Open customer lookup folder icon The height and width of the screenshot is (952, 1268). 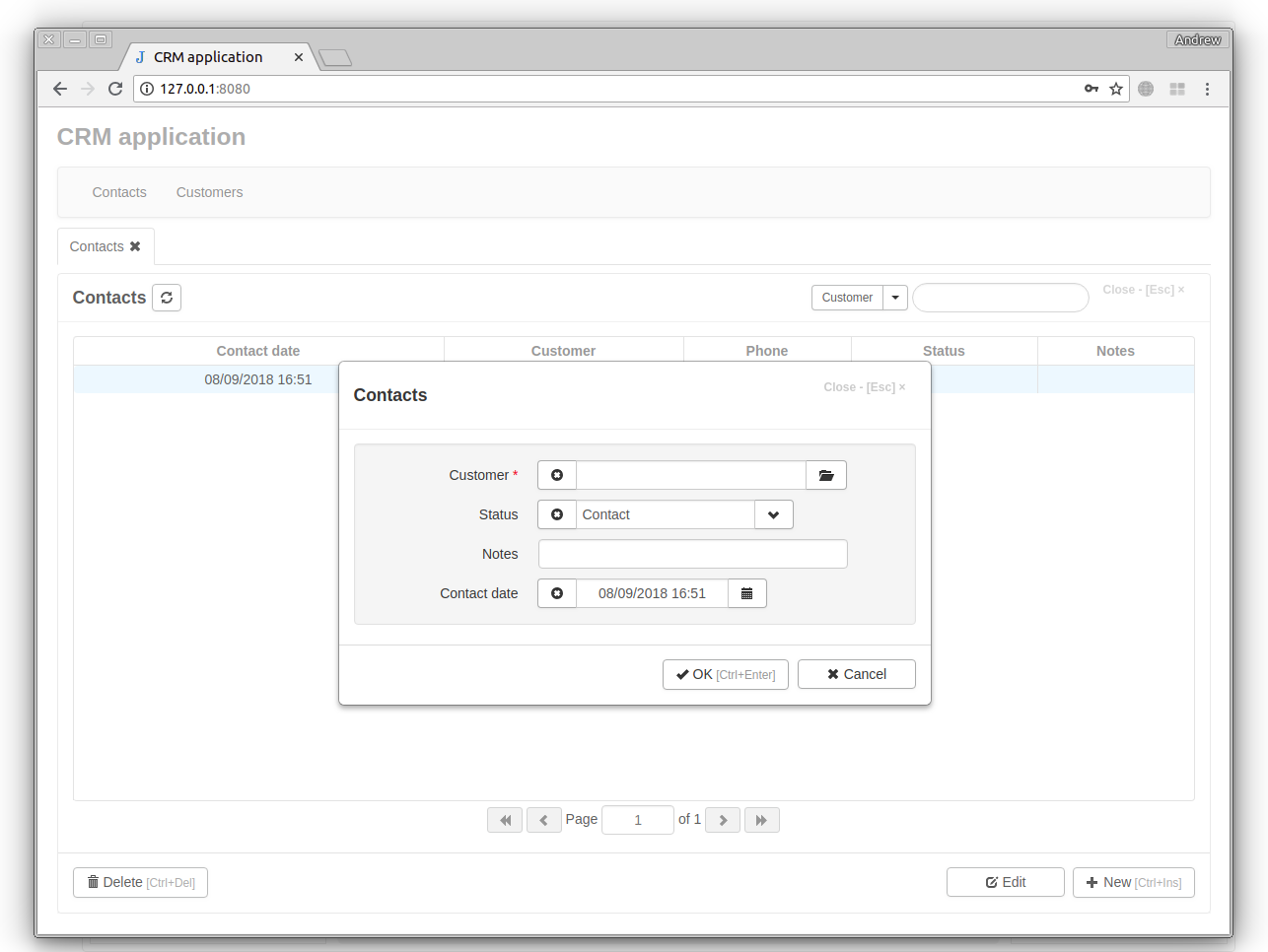(x=826, y=475)
